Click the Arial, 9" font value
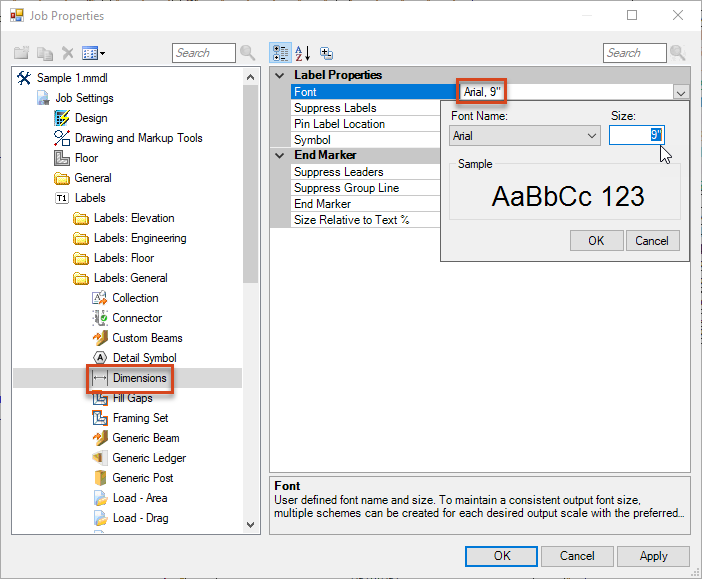This screenshot has height=579, width=702. [x=482, y=92]
